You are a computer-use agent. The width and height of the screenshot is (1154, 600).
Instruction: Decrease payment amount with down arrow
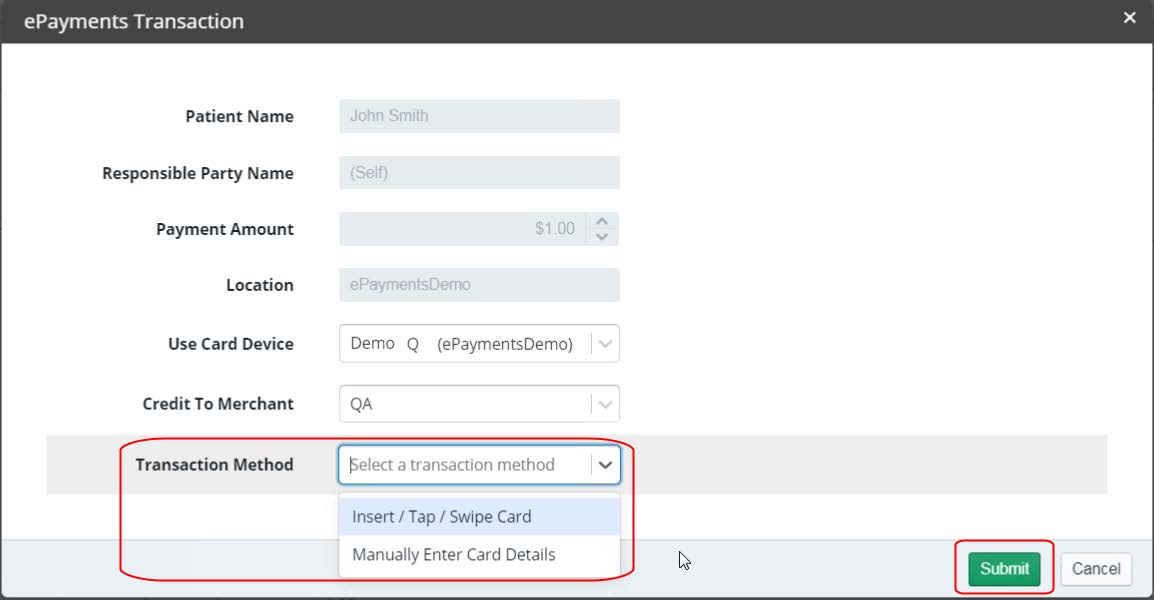[x=601, y=236]
